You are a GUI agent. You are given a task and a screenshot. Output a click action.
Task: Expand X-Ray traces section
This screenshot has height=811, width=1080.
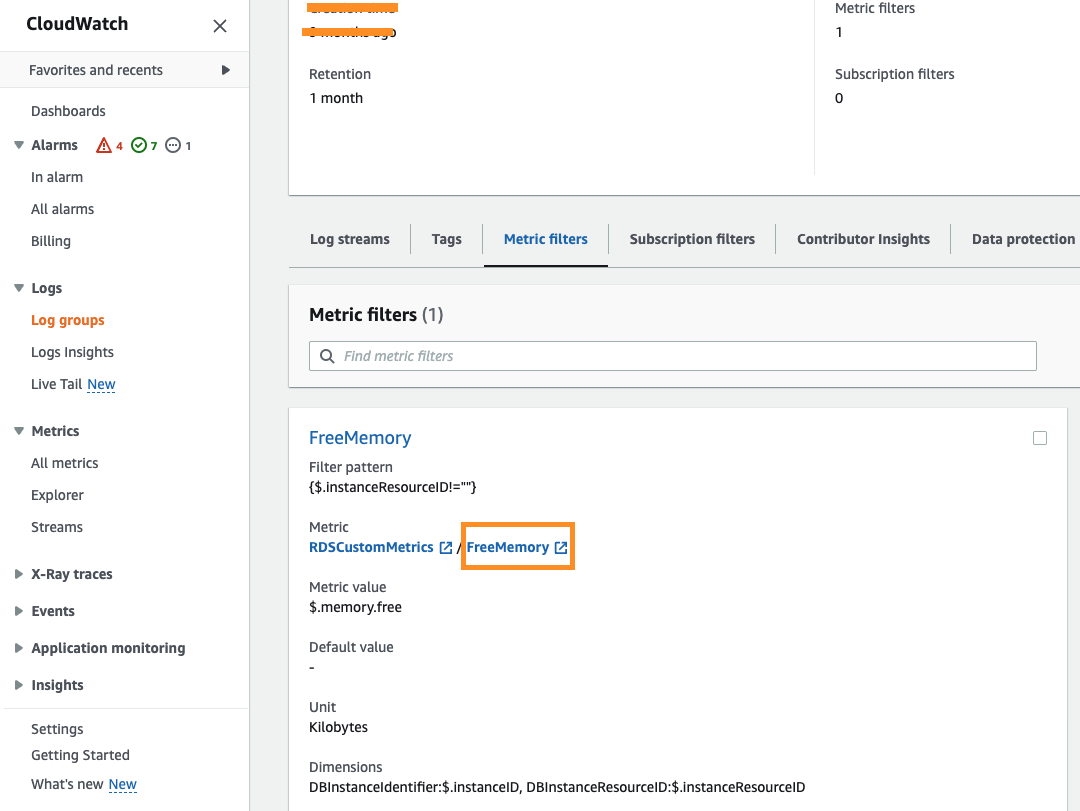click(19, 574)
